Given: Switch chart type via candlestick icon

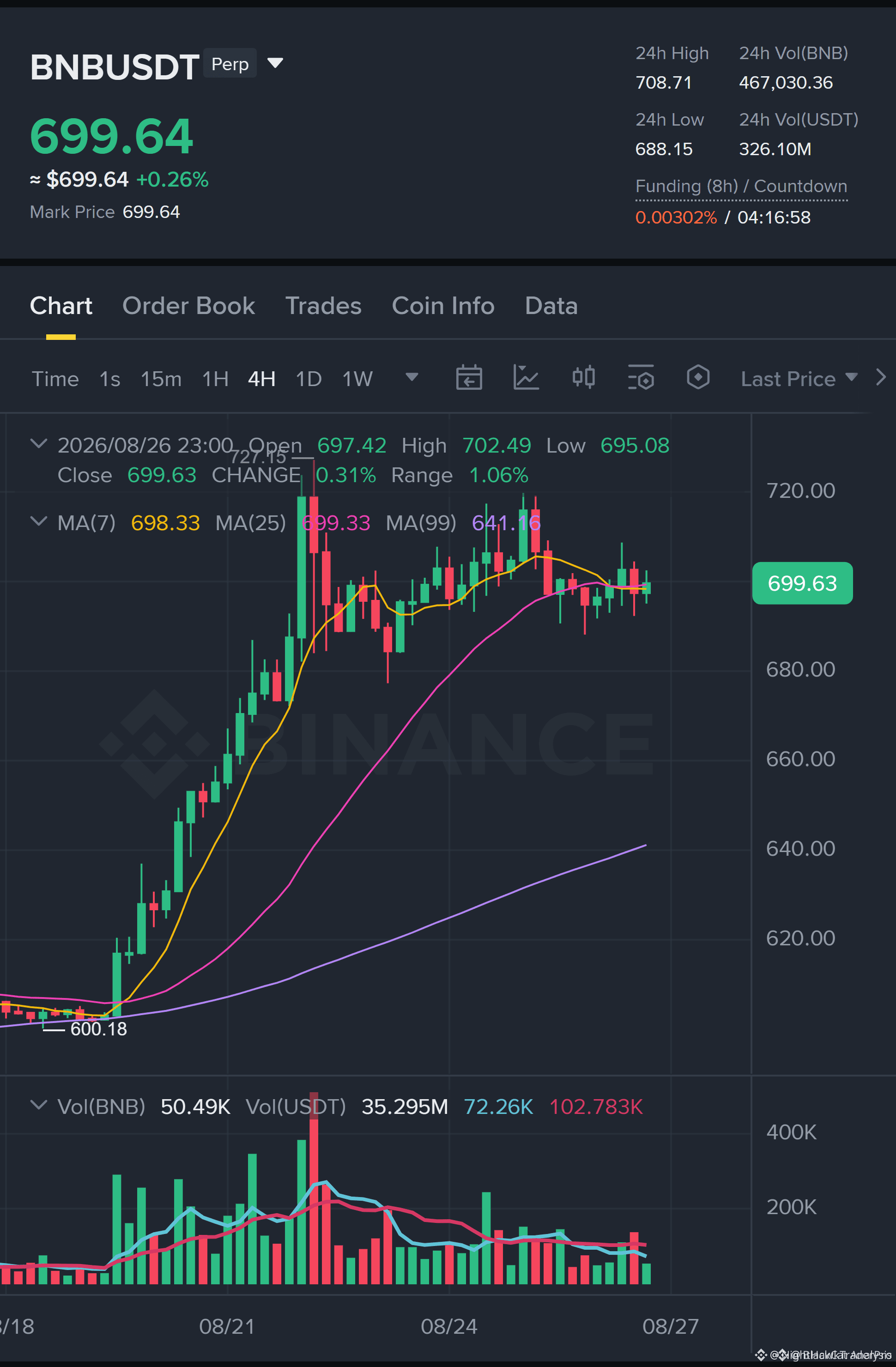Looking at the screenshot, I should click(583, 378).
